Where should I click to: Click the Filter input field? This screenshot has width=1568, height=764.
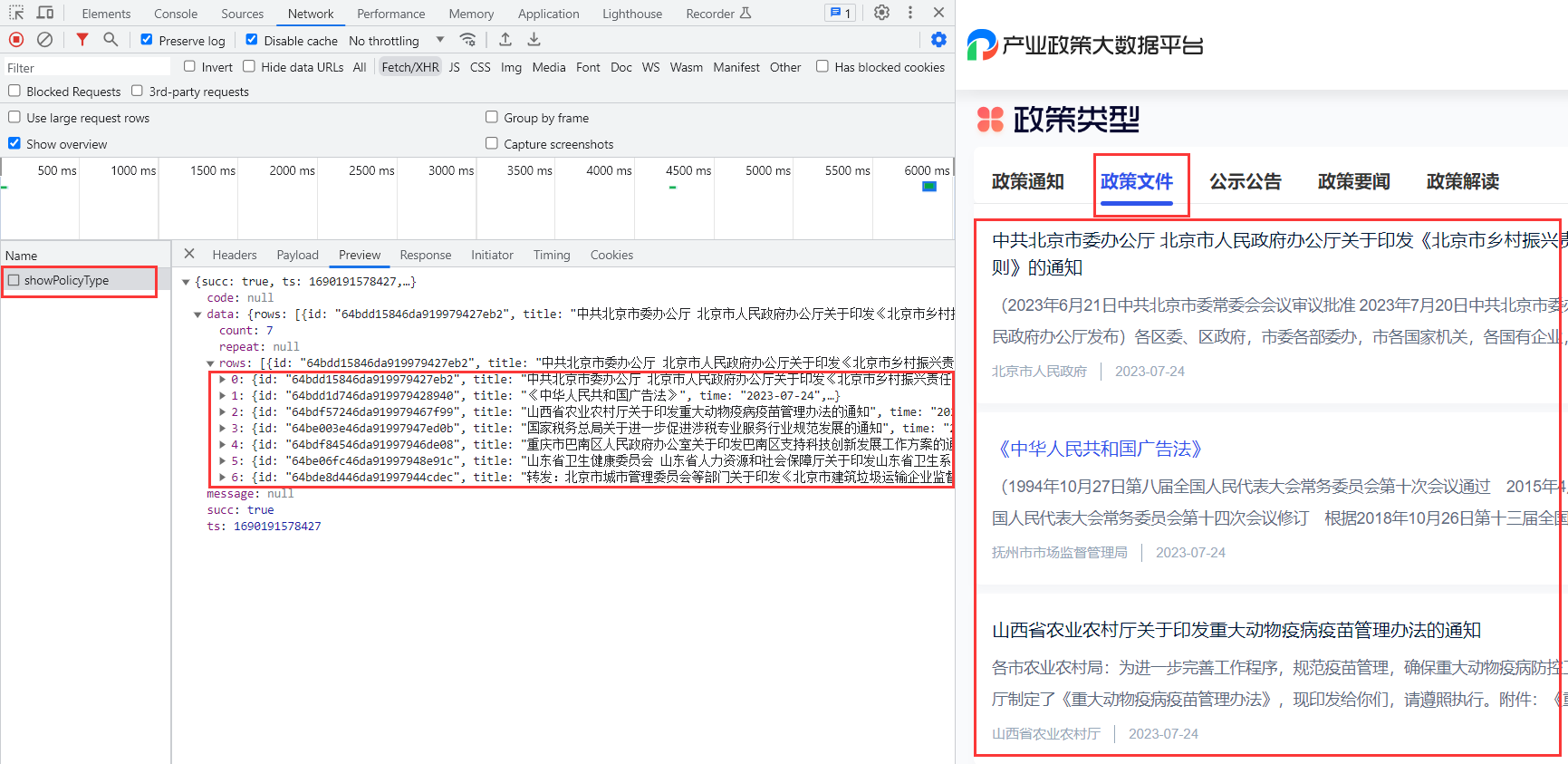tap(87, 67)
